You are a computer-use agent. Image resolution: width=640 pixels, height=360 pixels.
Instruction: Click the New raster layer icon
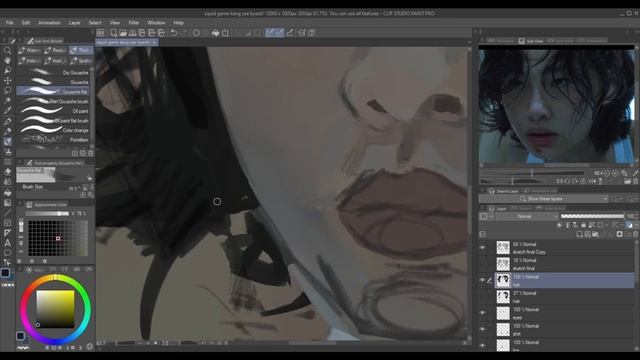[x=580, y=234]
